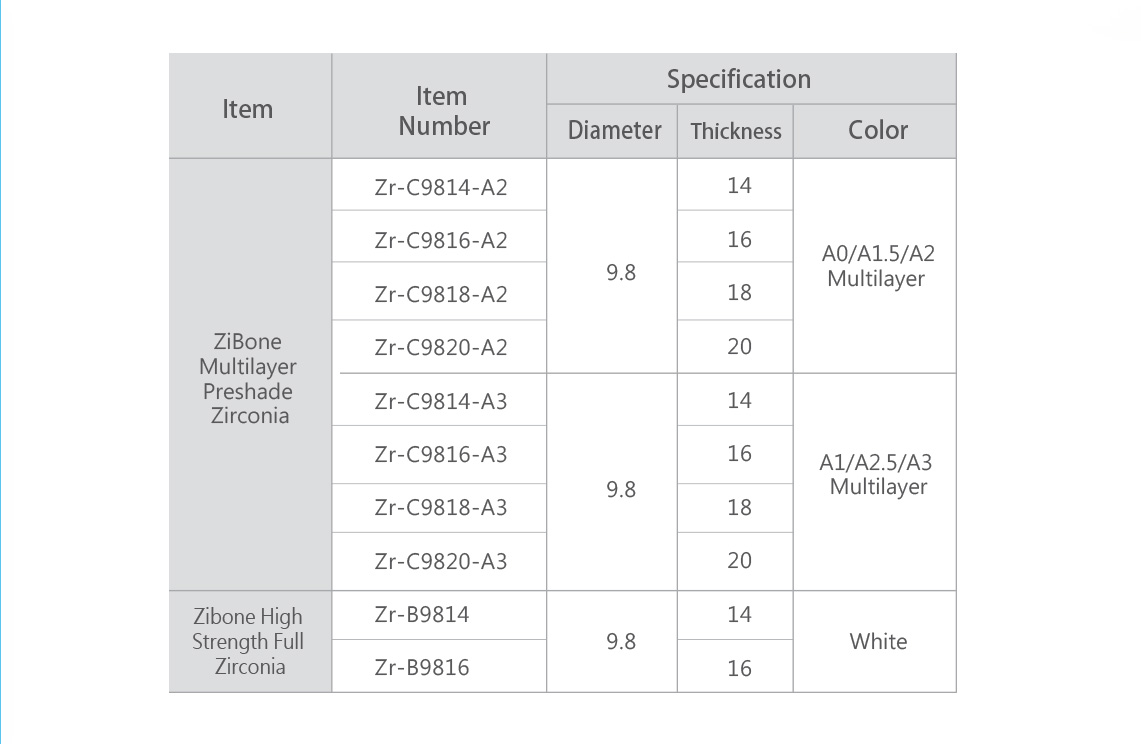Select the Zibone High Strength Full Zirconia cell

coord(250,641)
